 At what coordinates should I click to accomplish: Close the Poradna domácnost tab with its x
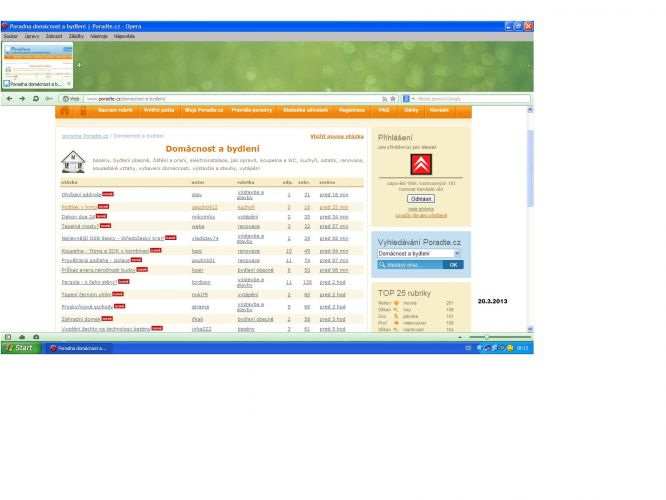[69, 84]
